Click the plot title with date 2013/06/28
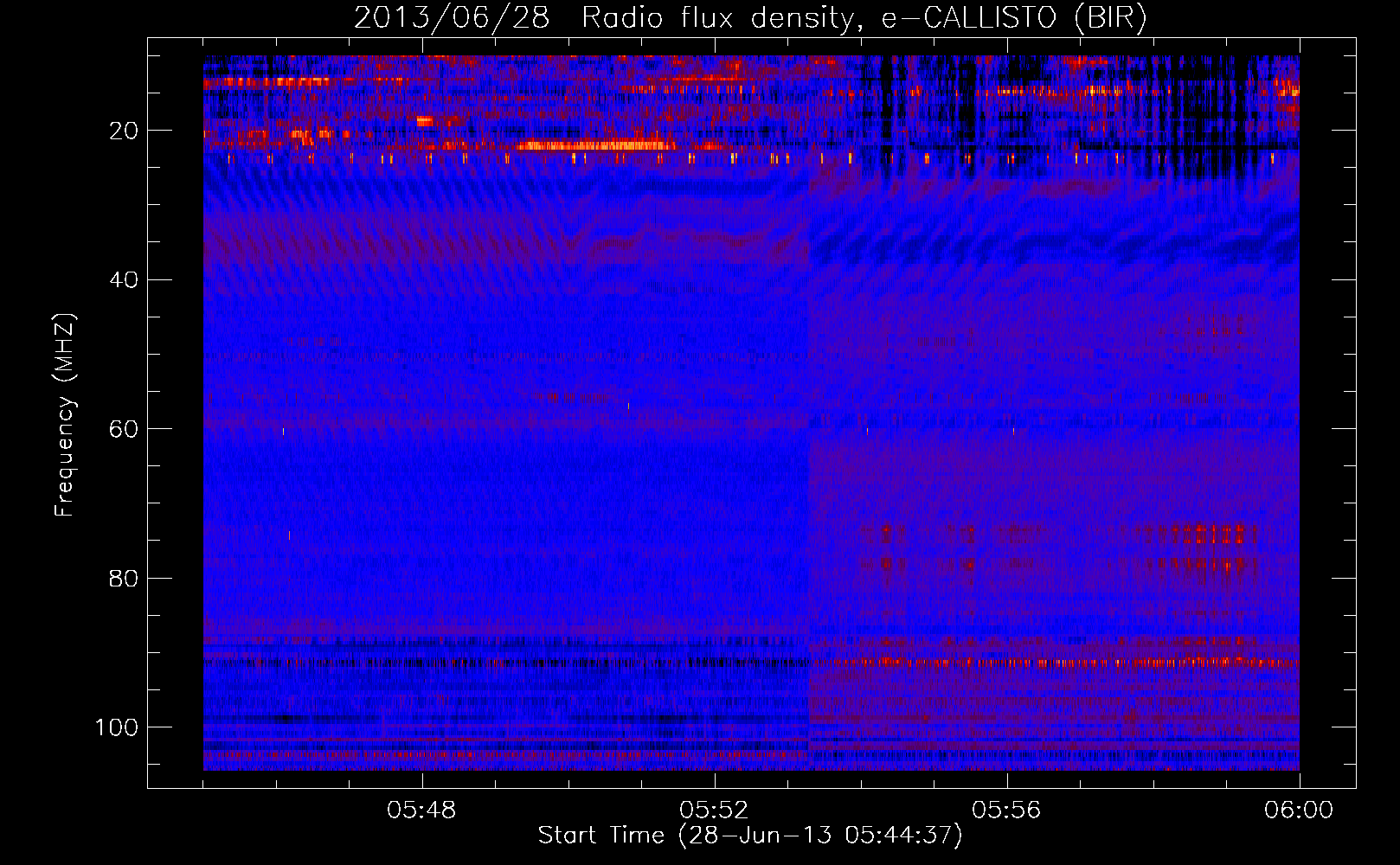1400x865 pixels. click(750, 18)
